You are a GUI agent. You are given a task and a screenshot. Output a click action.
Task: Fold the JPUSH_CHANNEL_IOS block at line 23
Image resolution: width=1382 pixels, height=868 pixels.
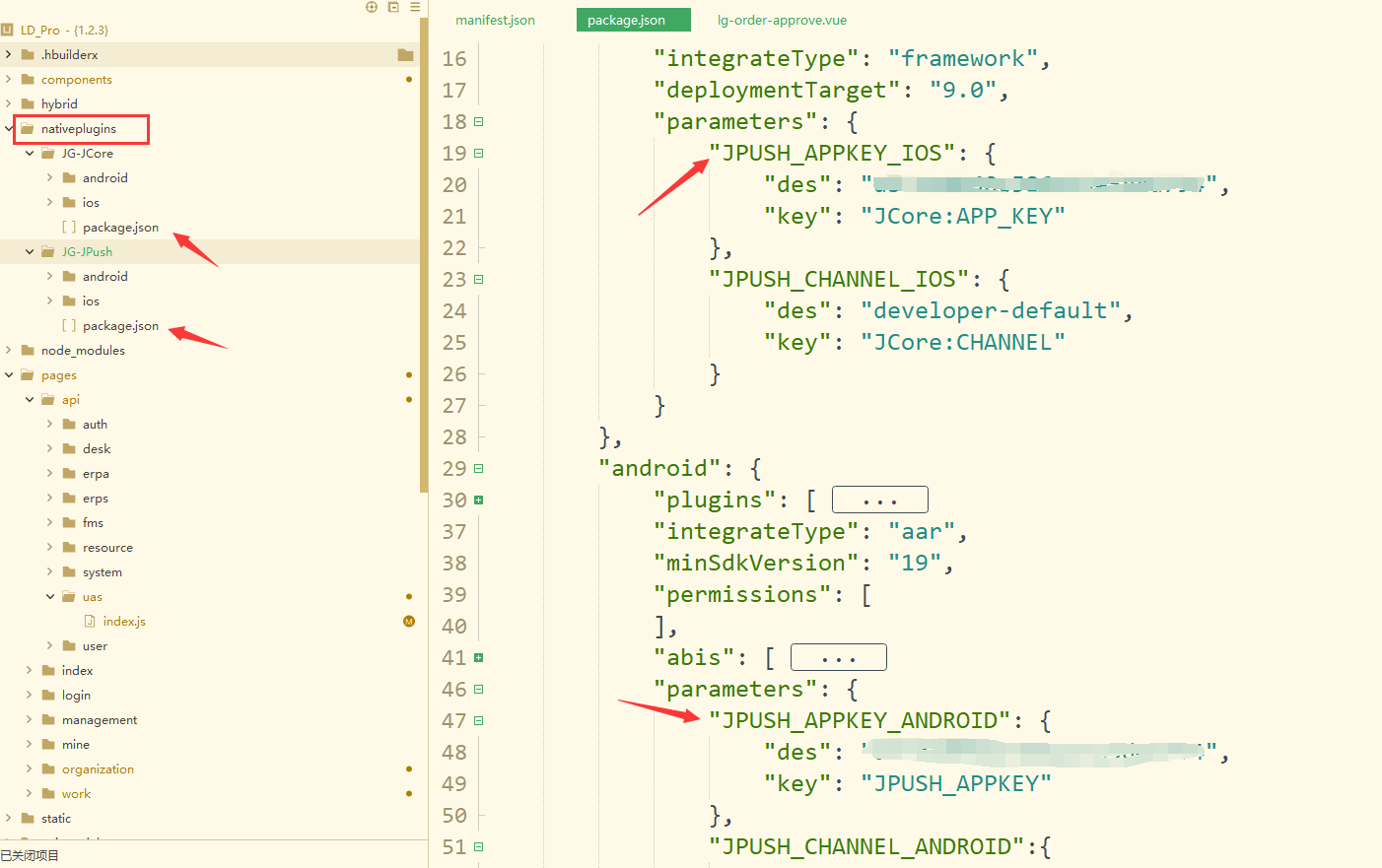pyautogui.click(x=479, y=279)
